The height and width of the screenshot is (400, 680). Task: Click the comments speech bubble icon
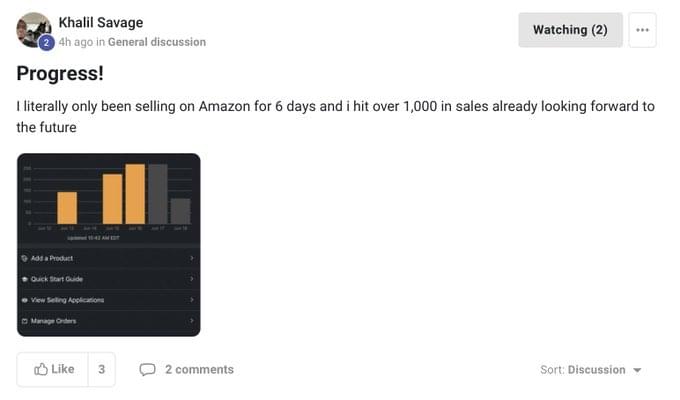click(147, 369)
